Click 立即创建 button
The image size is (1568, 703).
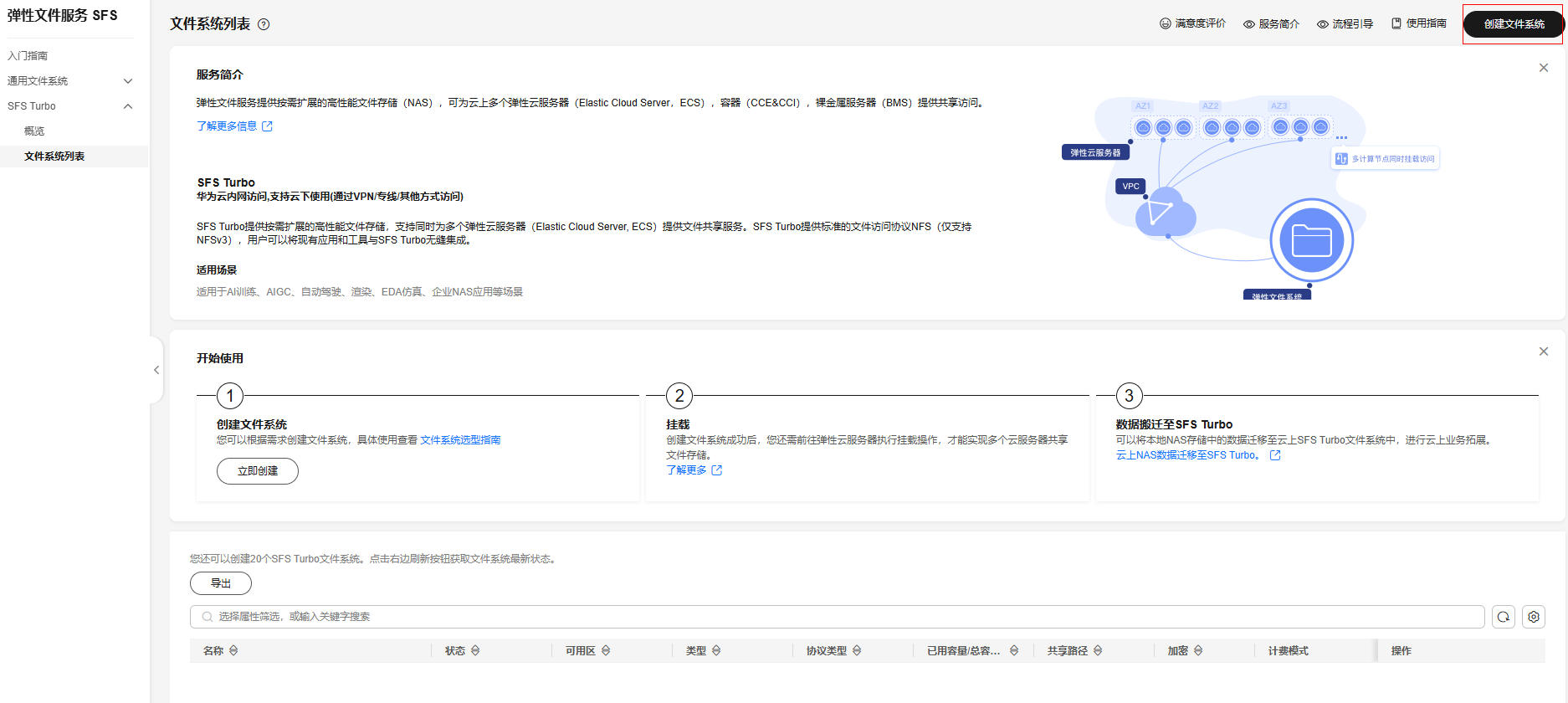(258, 471)
